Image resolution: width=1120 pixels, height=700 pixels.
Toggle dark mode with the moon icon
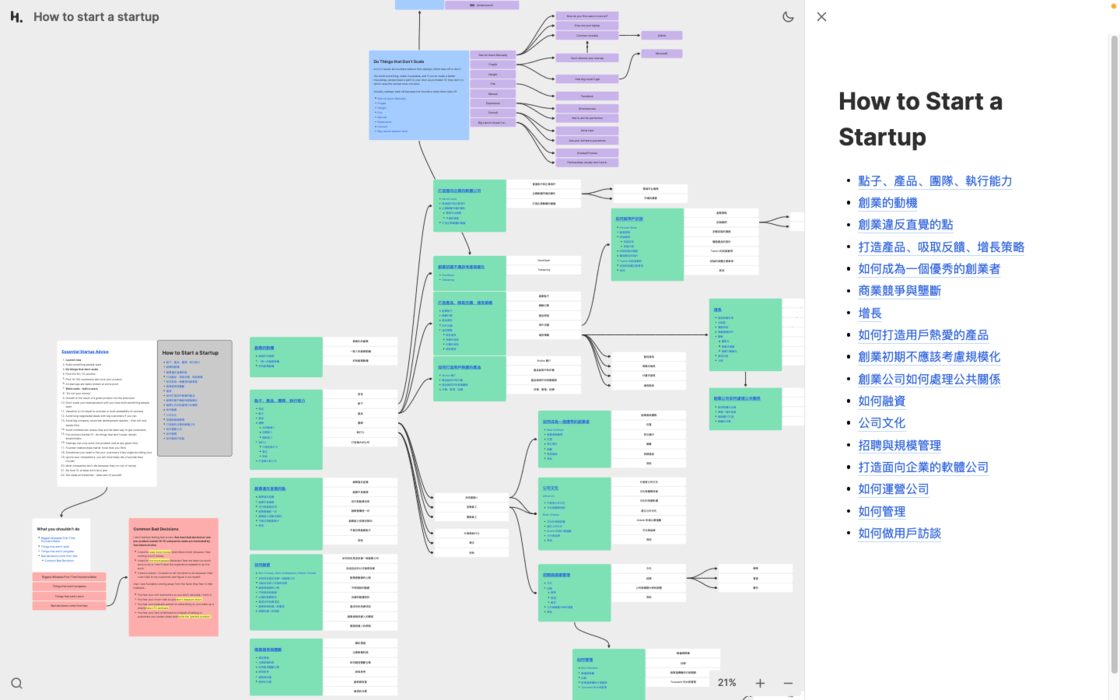point(788,17)
